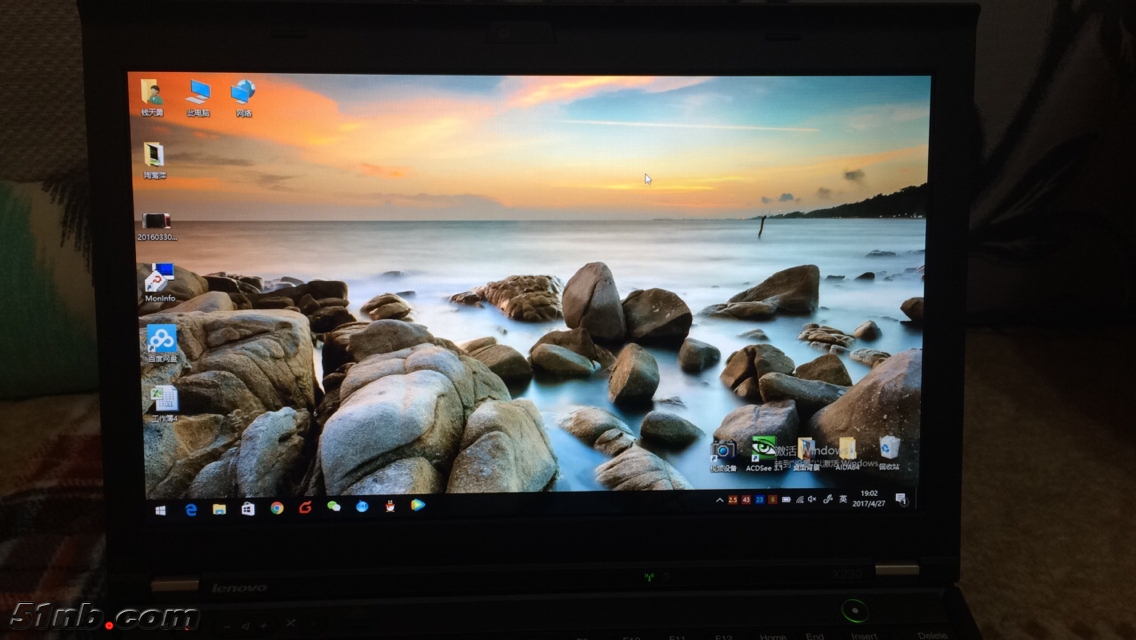Open the network Wi-Fi tray icon
The height and width of the screenshot is (640, 1136).
point(800,499)
